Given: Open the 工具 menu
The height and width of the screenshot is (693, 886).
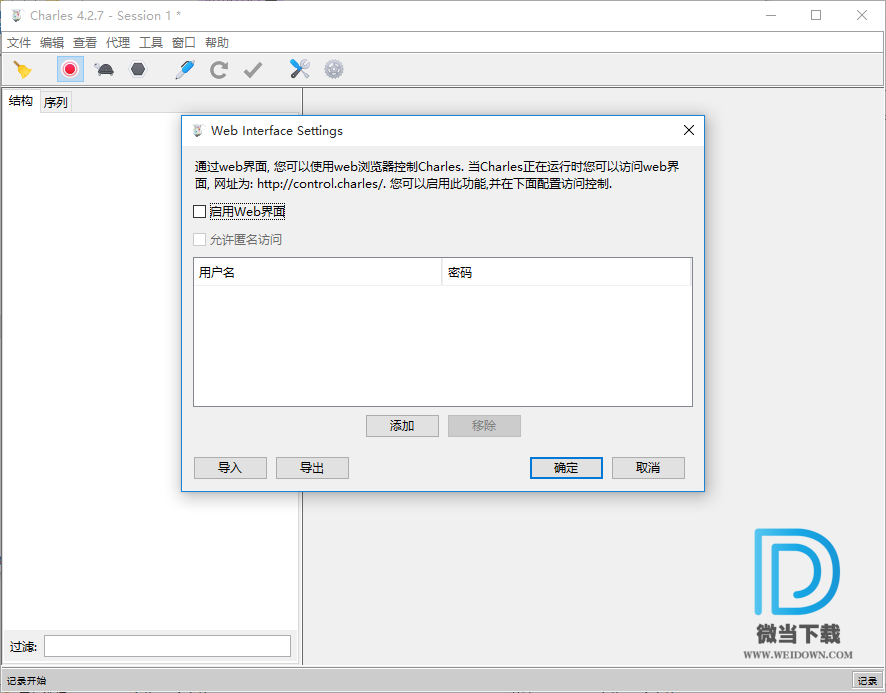Looking at the screenshot, I should [151, 42].
